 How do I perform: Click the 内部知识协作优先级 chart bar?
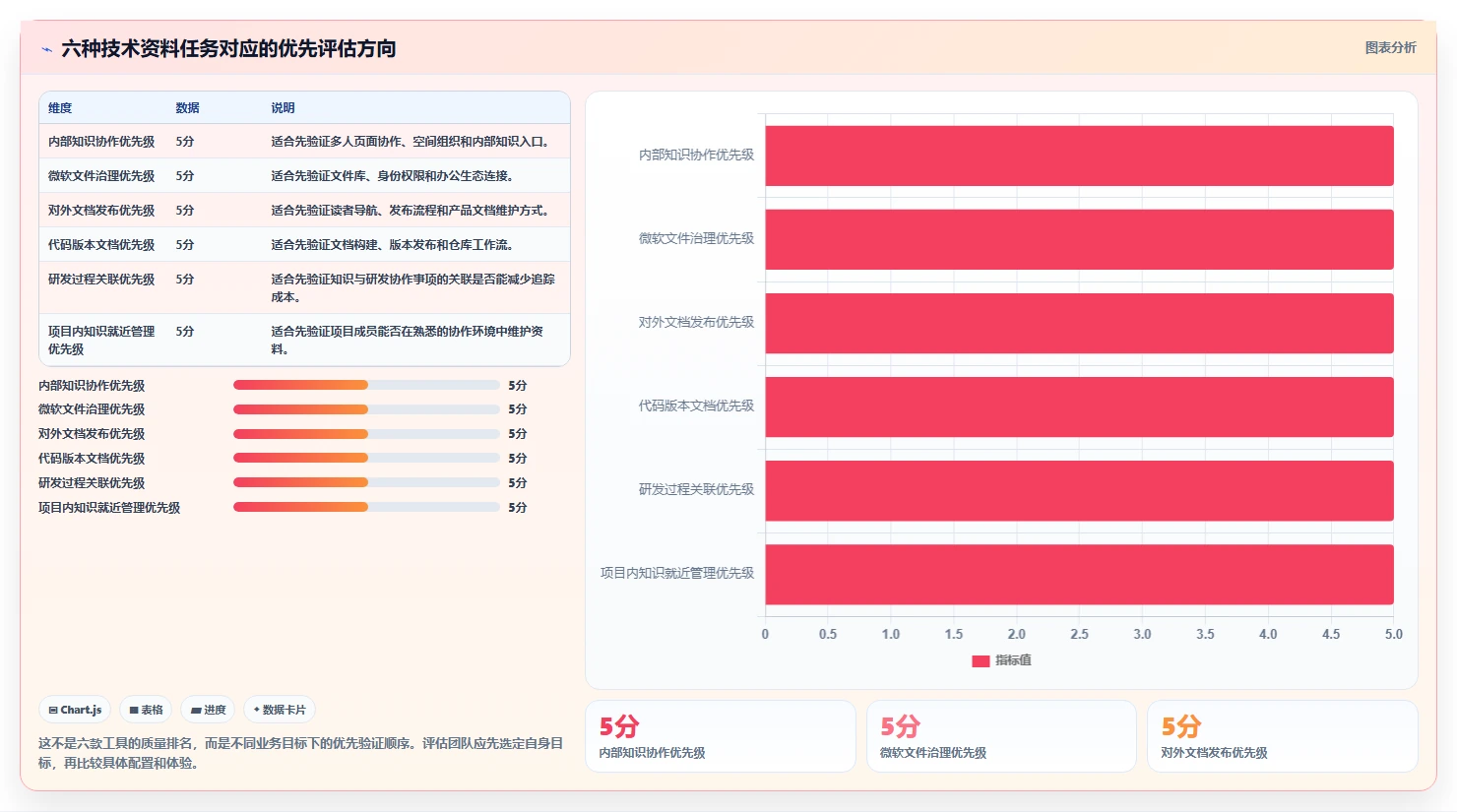coord(1079,156)
